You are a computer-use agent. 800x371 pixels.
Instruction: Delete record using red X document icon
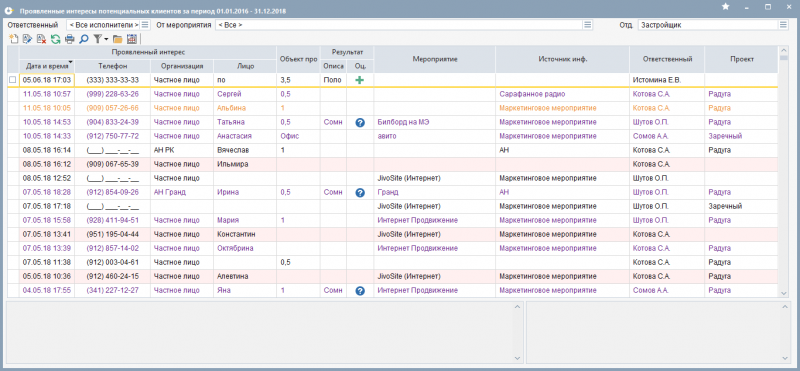tap(41, 38)
